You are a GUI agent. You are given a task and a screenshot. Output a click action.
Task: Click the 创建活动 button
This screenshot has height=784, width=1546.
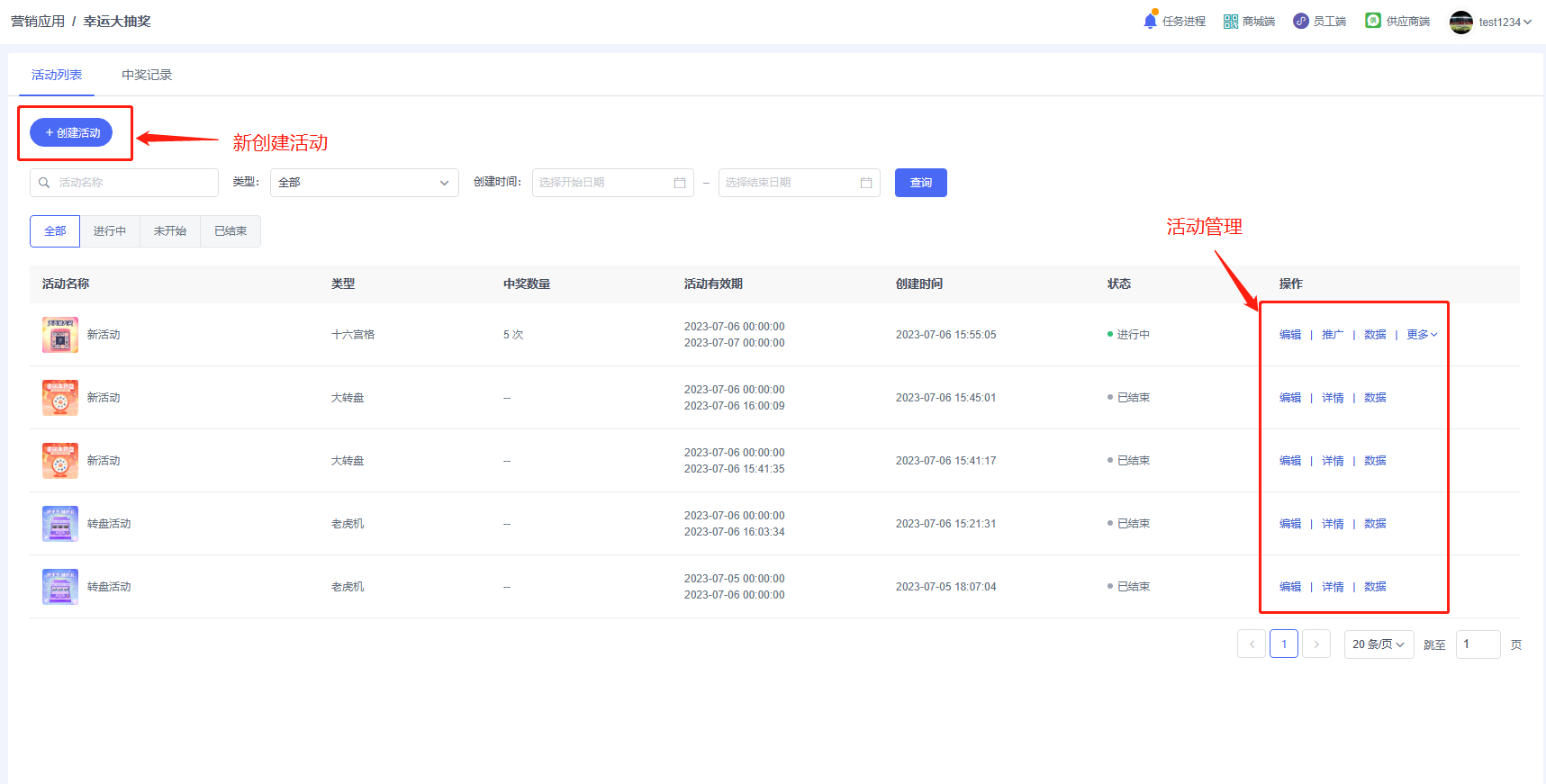[x=71, y=133]
